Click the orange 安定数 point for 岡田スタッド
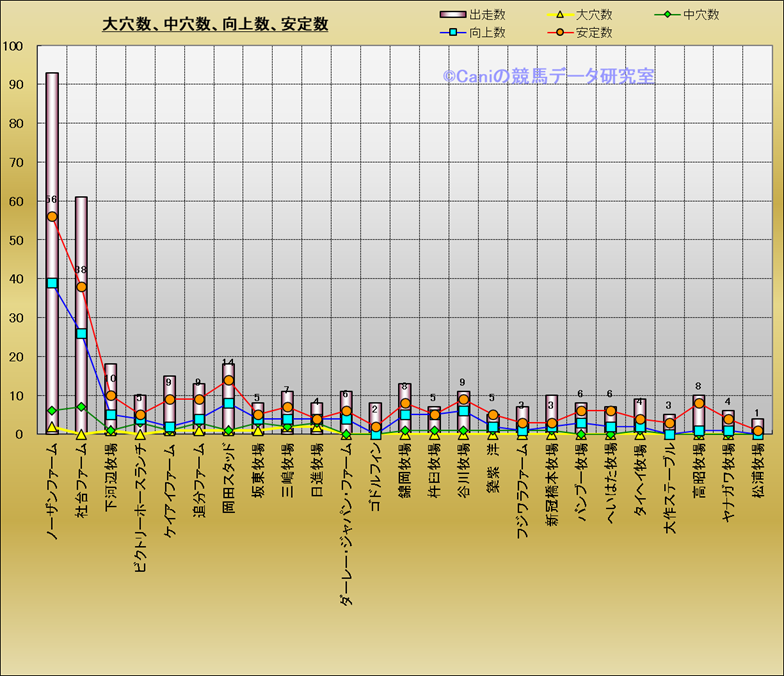Viewport: 784px width, 676px height. (228, 380)
